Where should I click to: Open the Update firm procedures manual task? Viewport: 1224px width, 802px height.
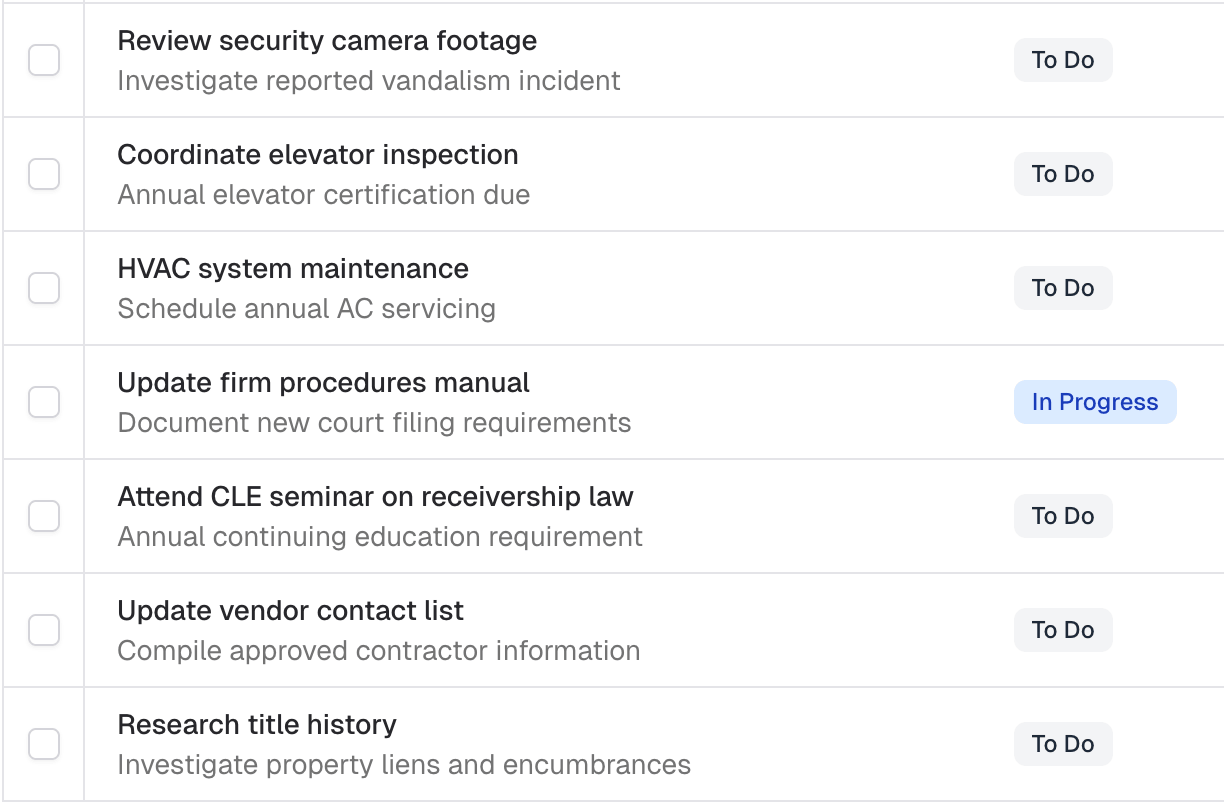(324, 382)
